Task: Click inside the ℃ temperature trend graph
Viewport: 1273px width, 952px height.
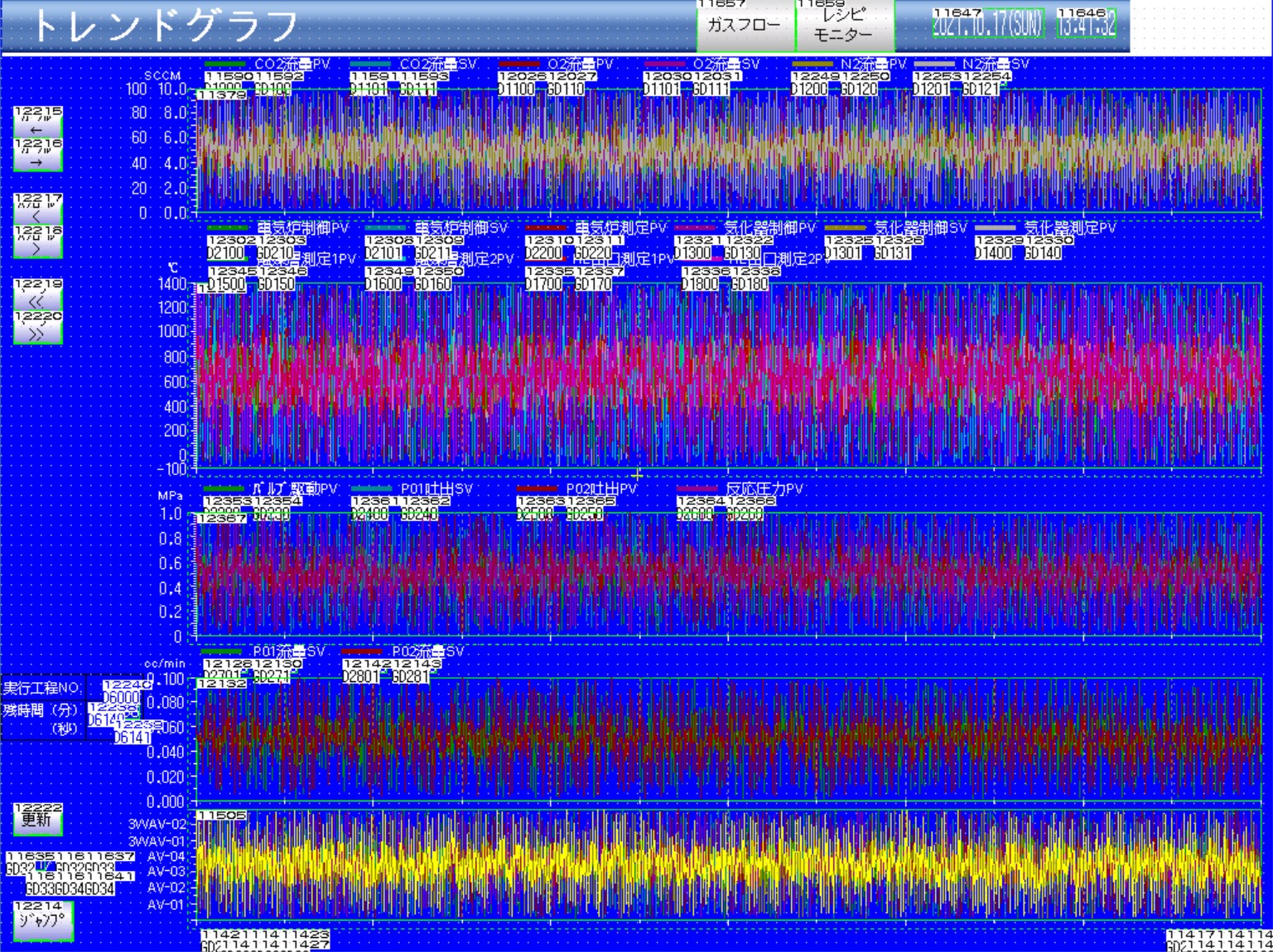Action: pos(729,377)
